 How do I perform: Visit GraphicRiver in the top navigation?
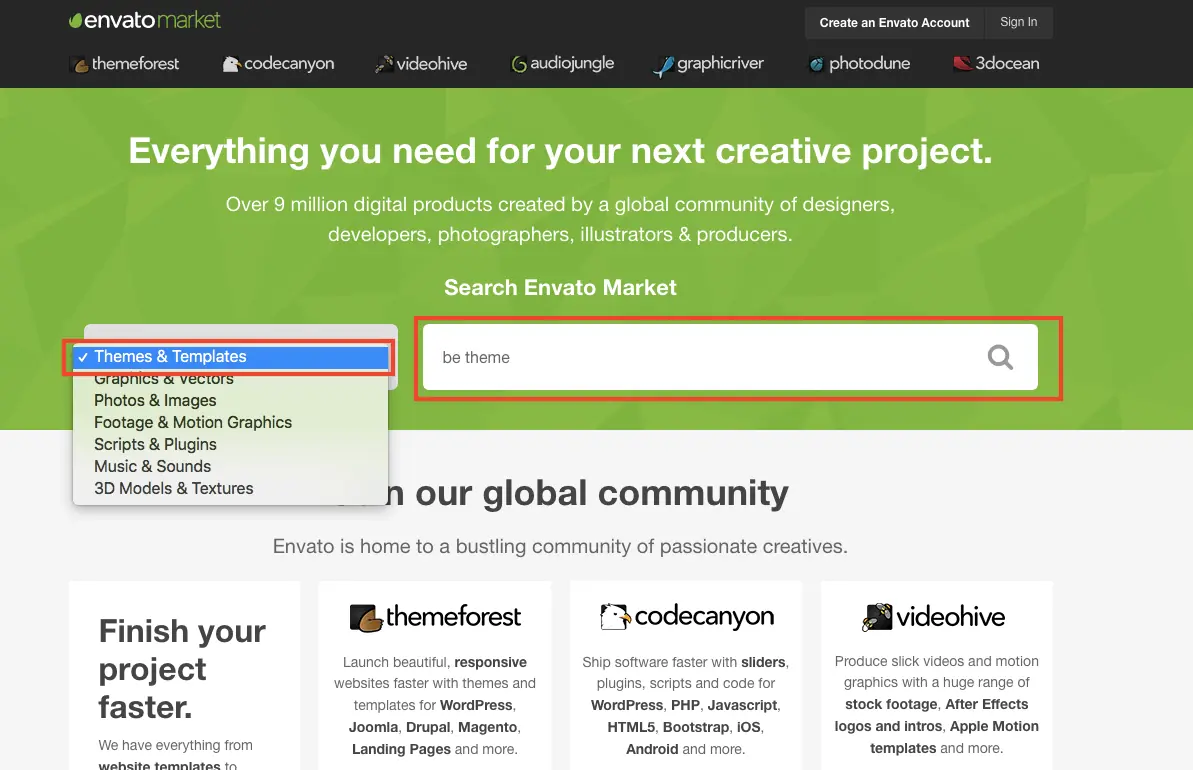pos(708,65)
